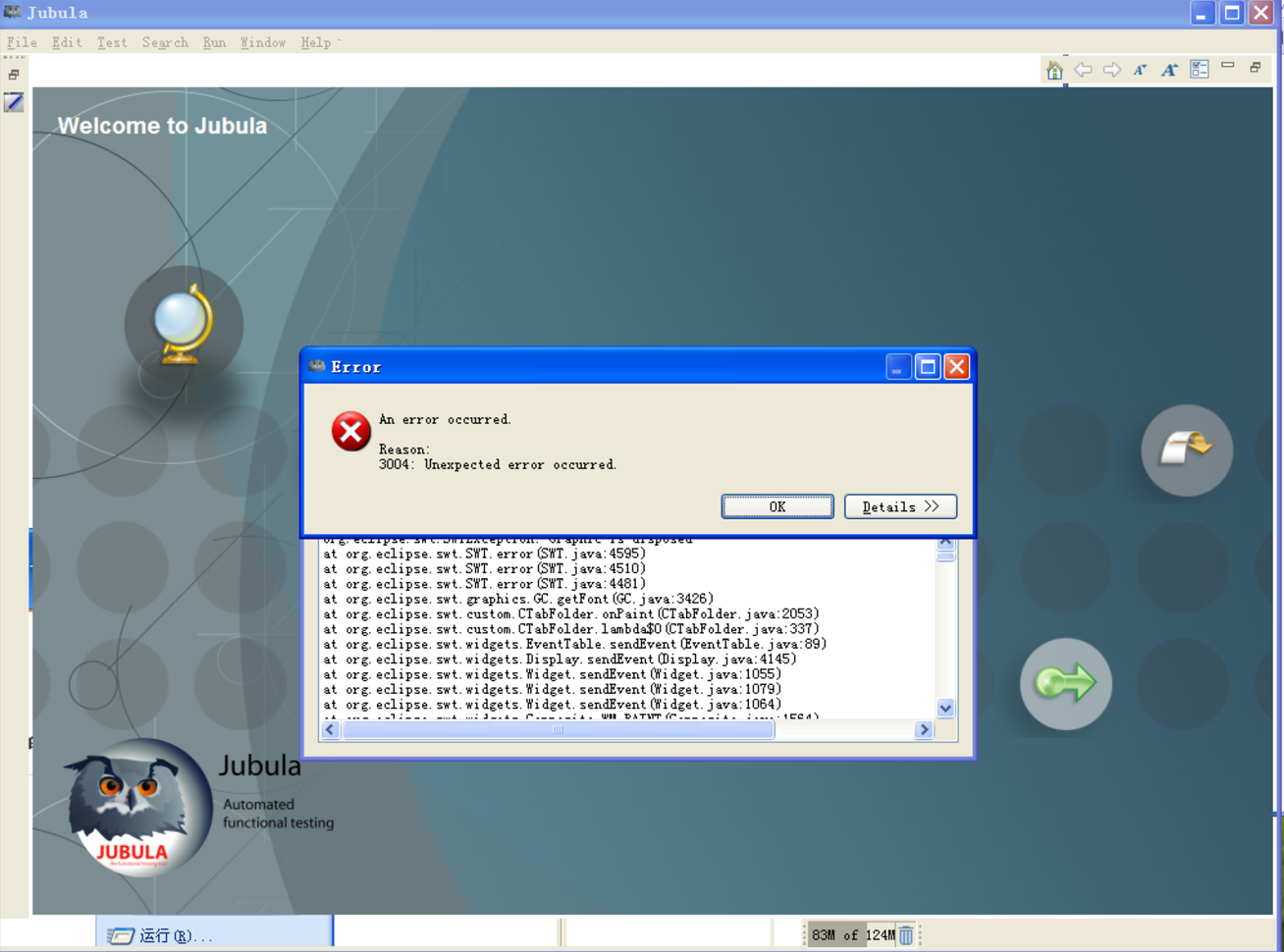Click OK in the Error dialog
The height and width of the screenshot is (952, 1284).
(x=777, y=506)
